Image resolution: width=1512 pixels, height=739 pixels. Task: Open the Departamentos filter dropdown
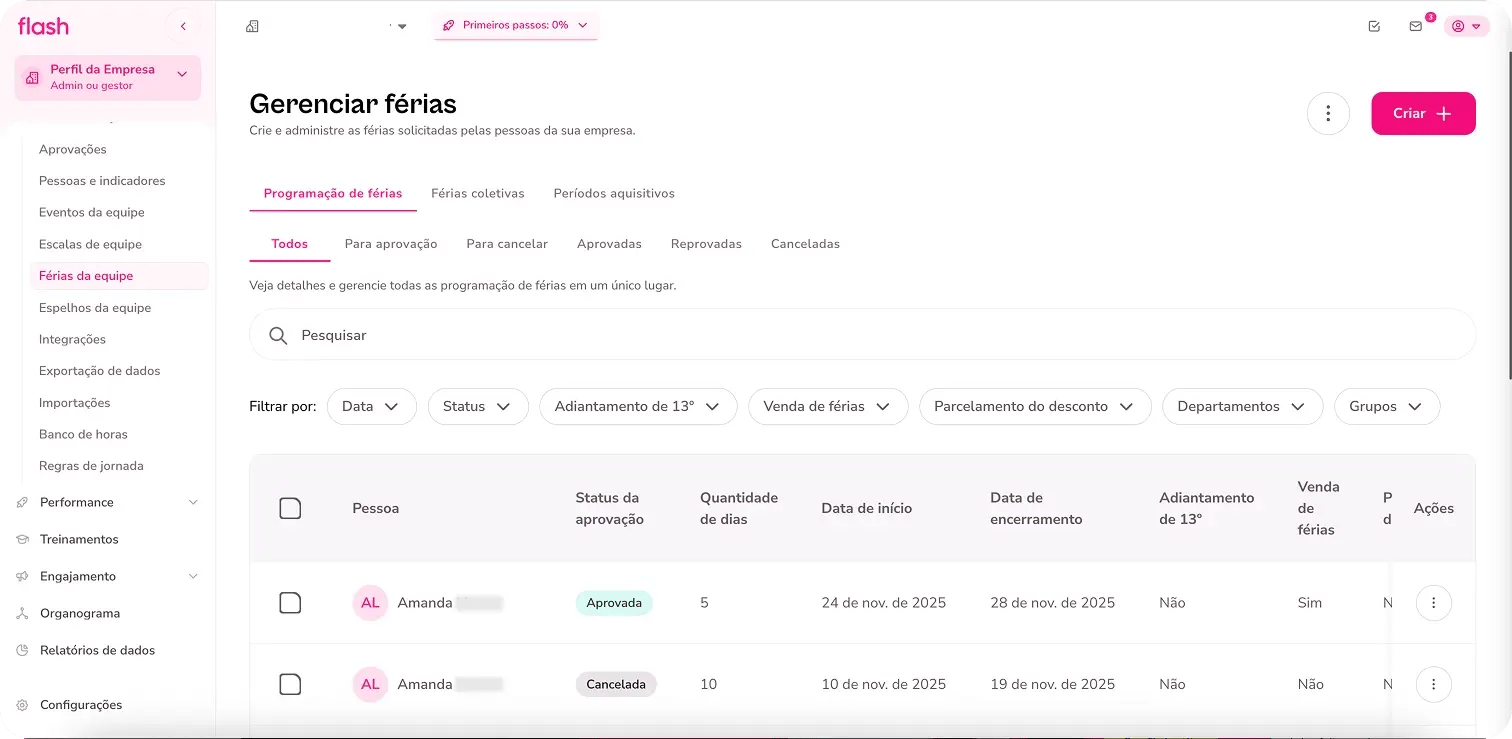click(1241, 407)
